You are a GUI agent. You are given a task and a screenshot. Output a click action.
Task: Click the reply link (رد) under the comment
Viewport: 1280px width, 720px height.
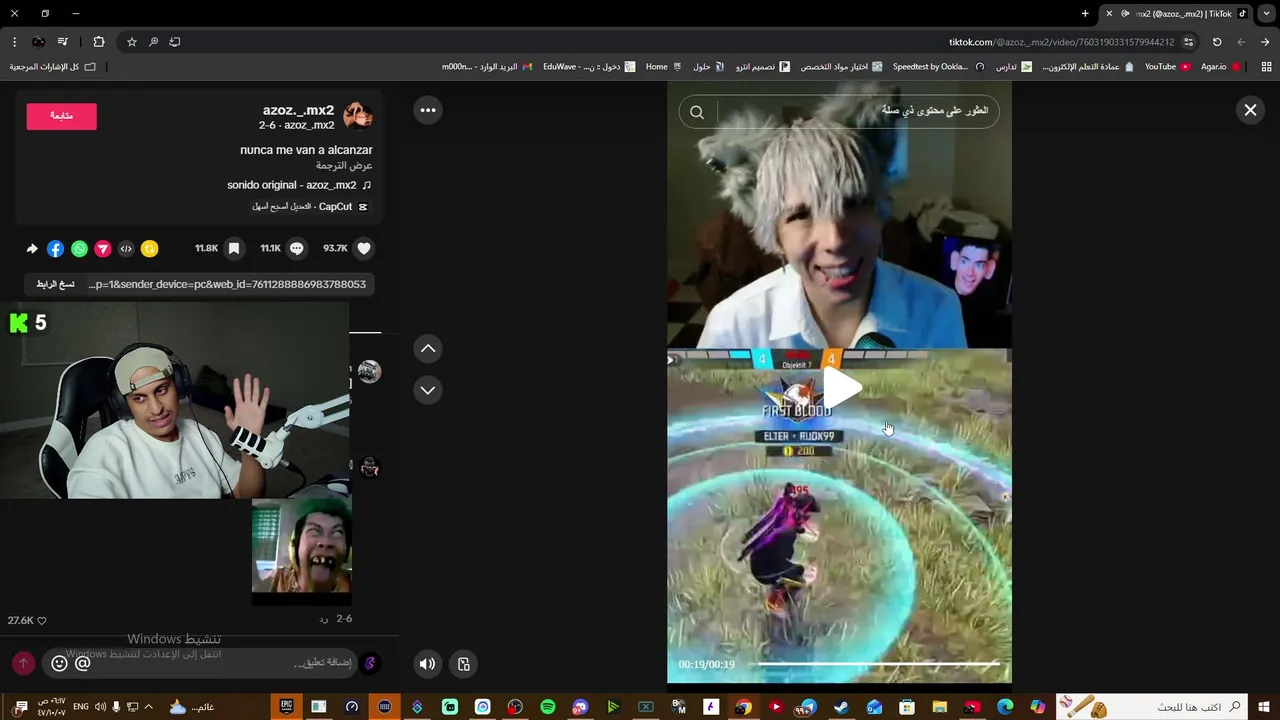point(324,619)
